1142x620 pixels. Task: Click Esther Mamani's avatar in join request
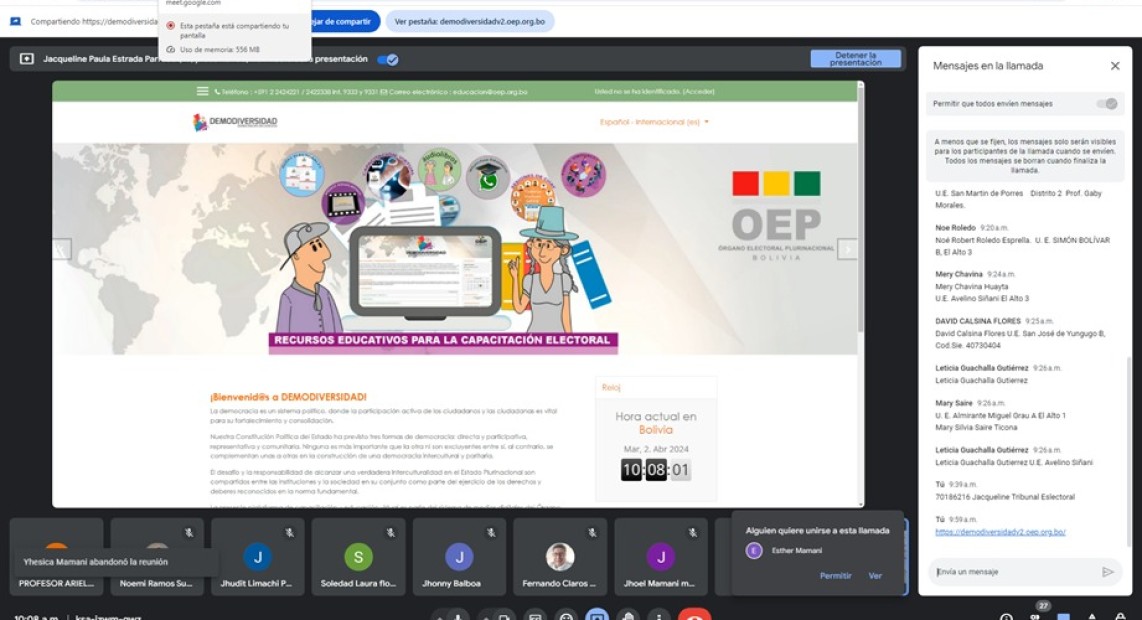[x=754, y=551]
